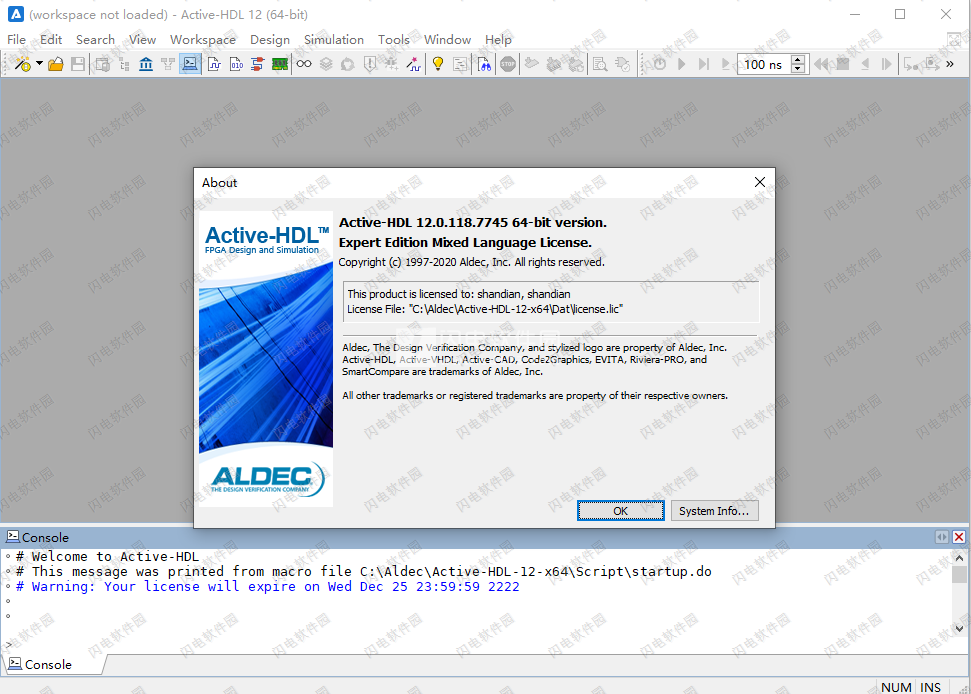Viewport: 971px width, 694px height.
Task: Click the plug with checkmark icon
Action: coord(623,64)
